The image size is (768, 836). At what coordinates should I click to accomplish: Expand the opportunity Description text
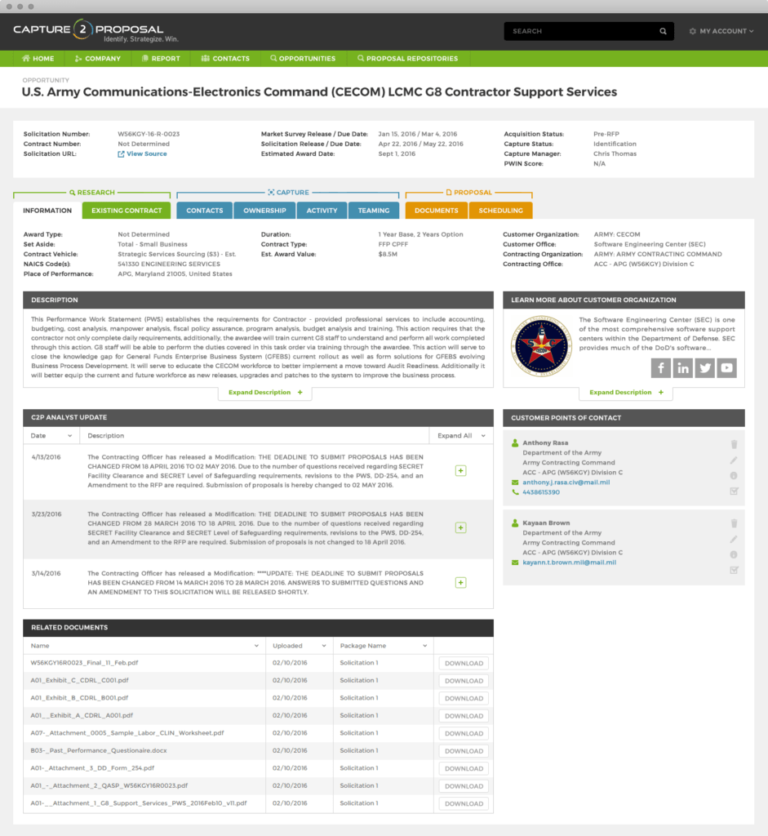tap(265, 392)
